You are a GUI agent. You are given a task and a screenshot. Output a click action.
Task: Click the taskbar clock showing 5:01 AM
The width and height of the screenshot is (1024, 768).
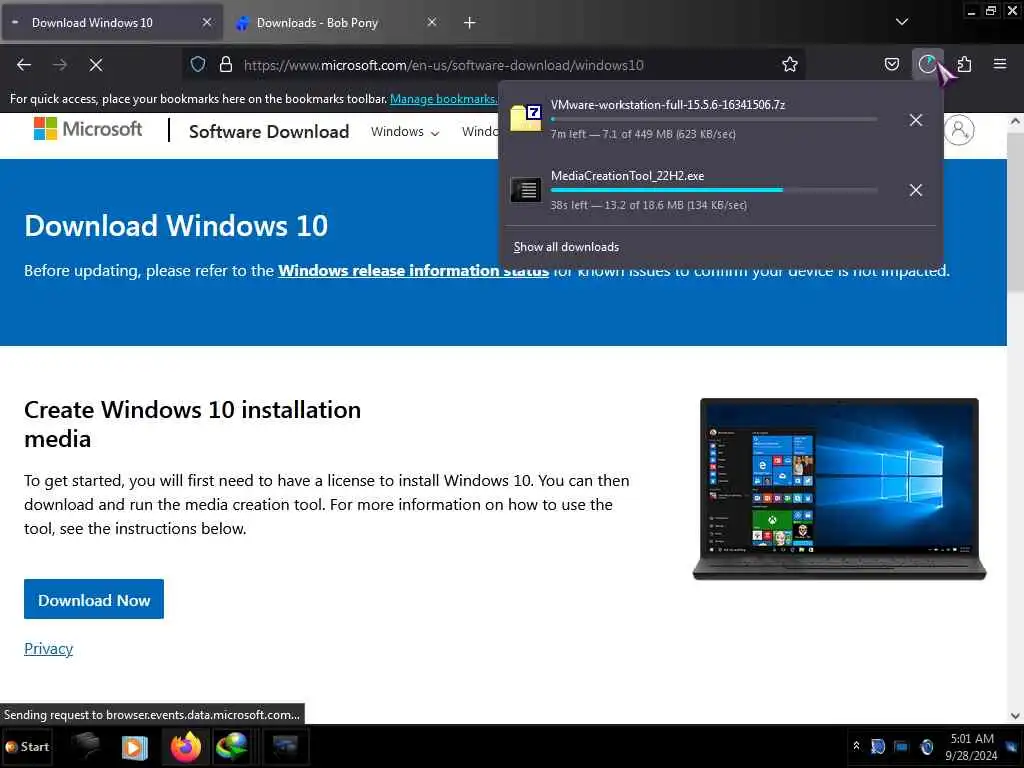(x=971, y=746)
